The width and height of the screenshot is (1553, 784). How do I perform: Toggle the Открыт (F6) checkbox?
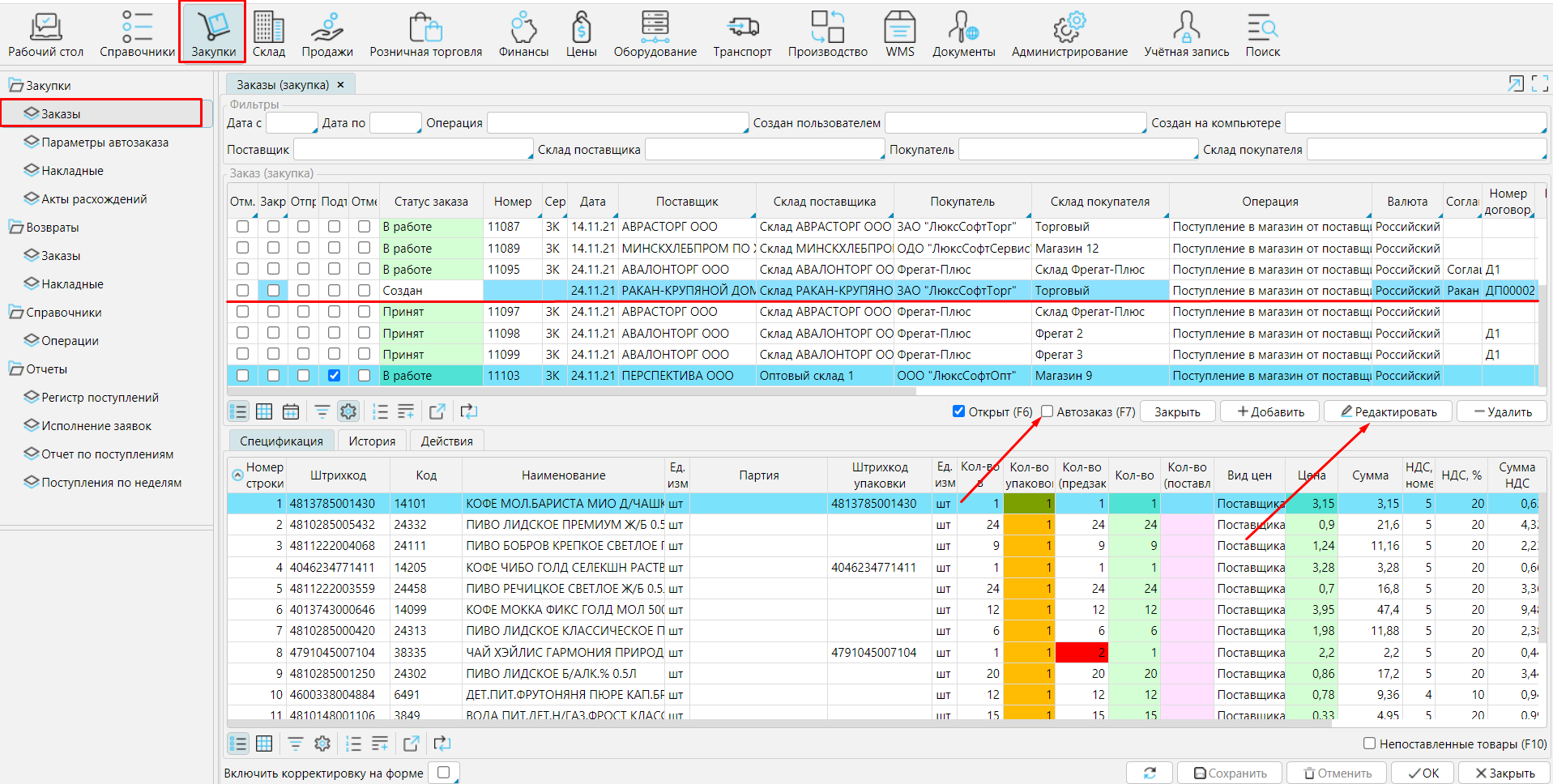(x=959, y=411)
